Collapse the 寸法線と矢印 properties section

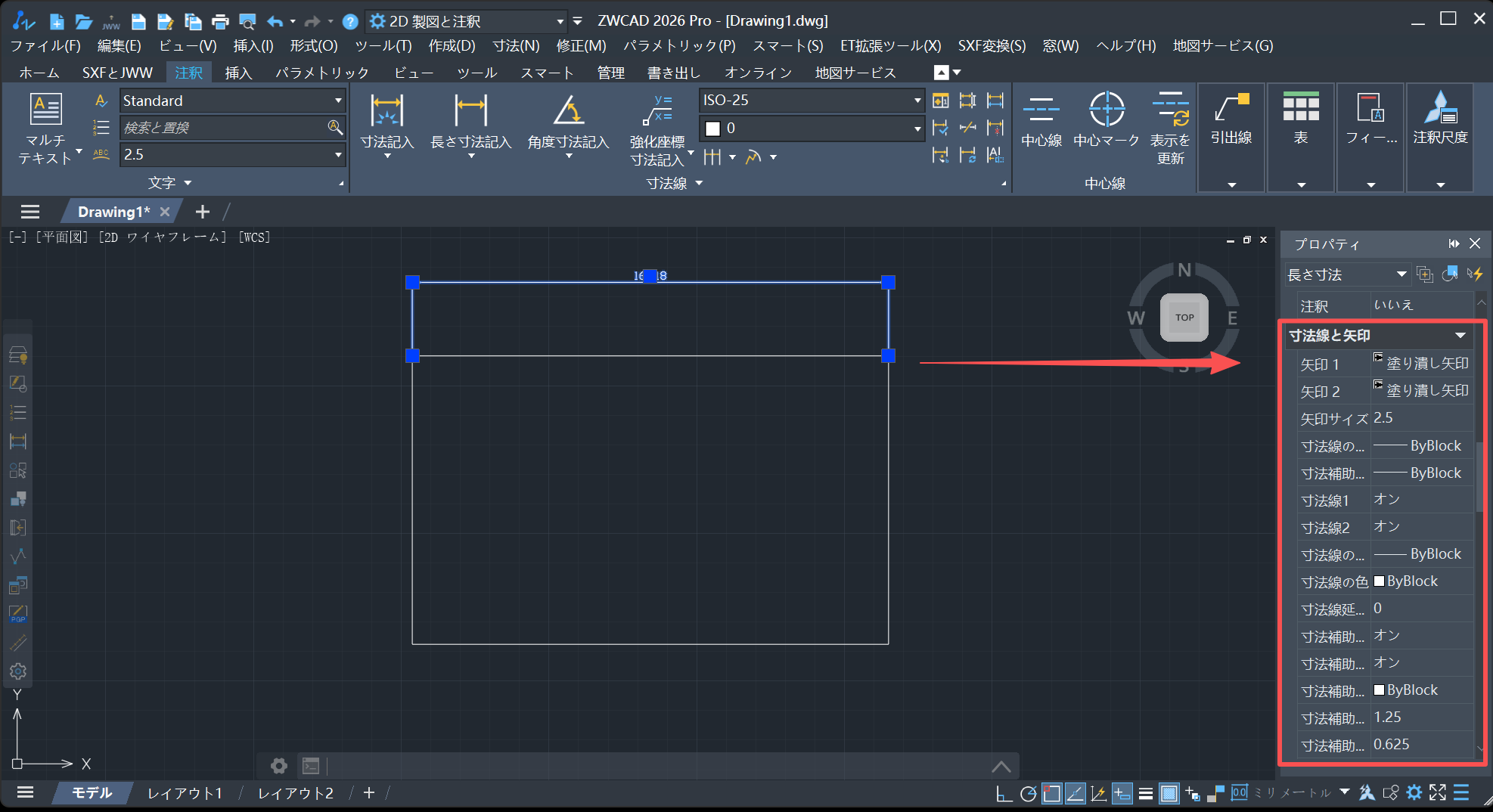(x=1460, y=336)
